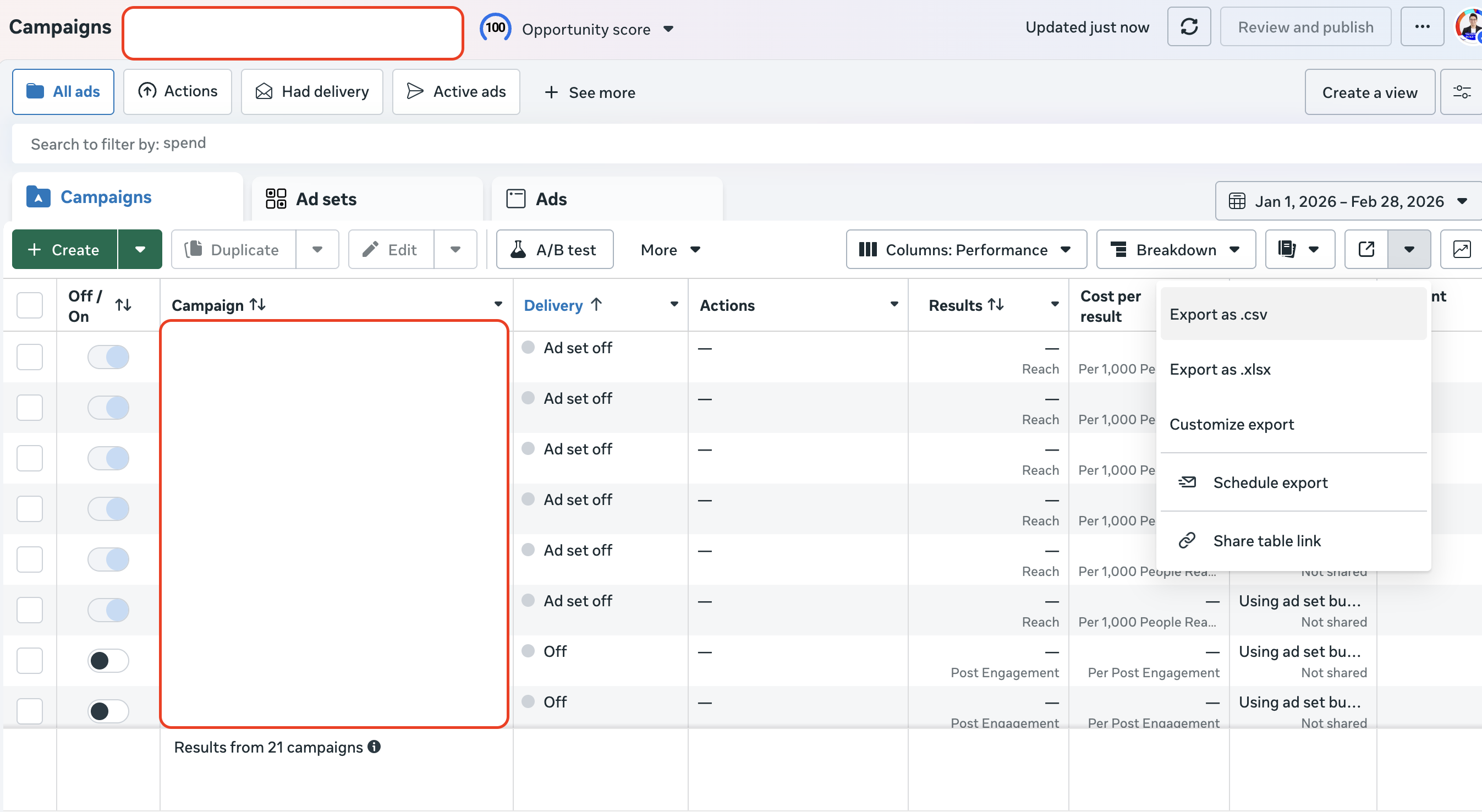
Task: Tick the checkbox on the last row
Action: (x=29, y=711)
